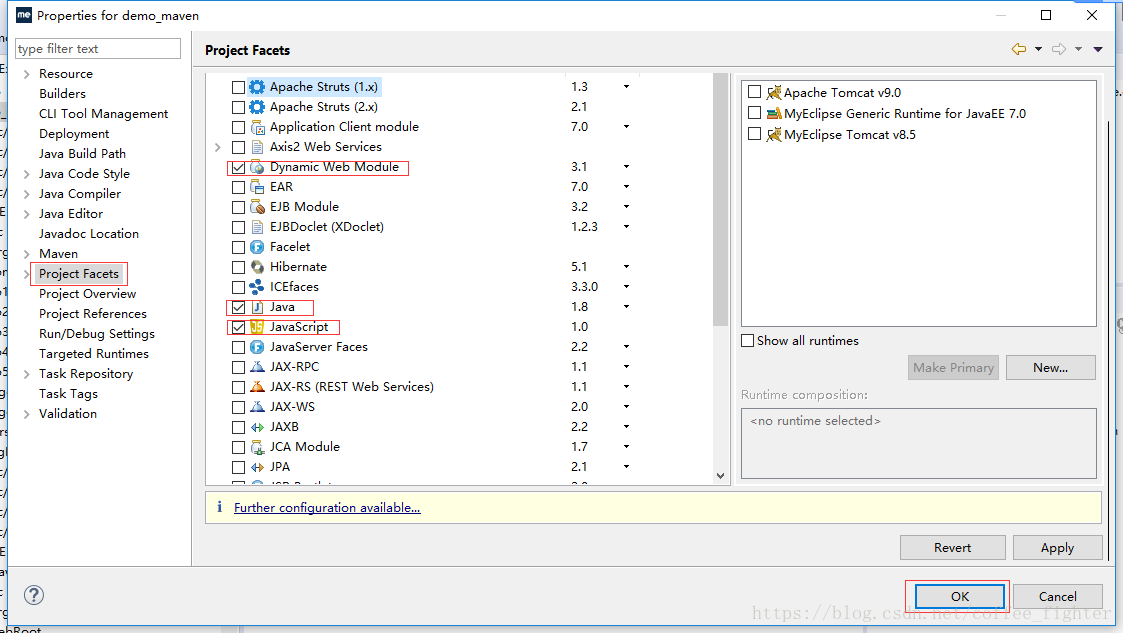Viewport: 1123px width, 633px height.
Task: Click the facets list vertical scrollbar
Action: coord(720,200)
